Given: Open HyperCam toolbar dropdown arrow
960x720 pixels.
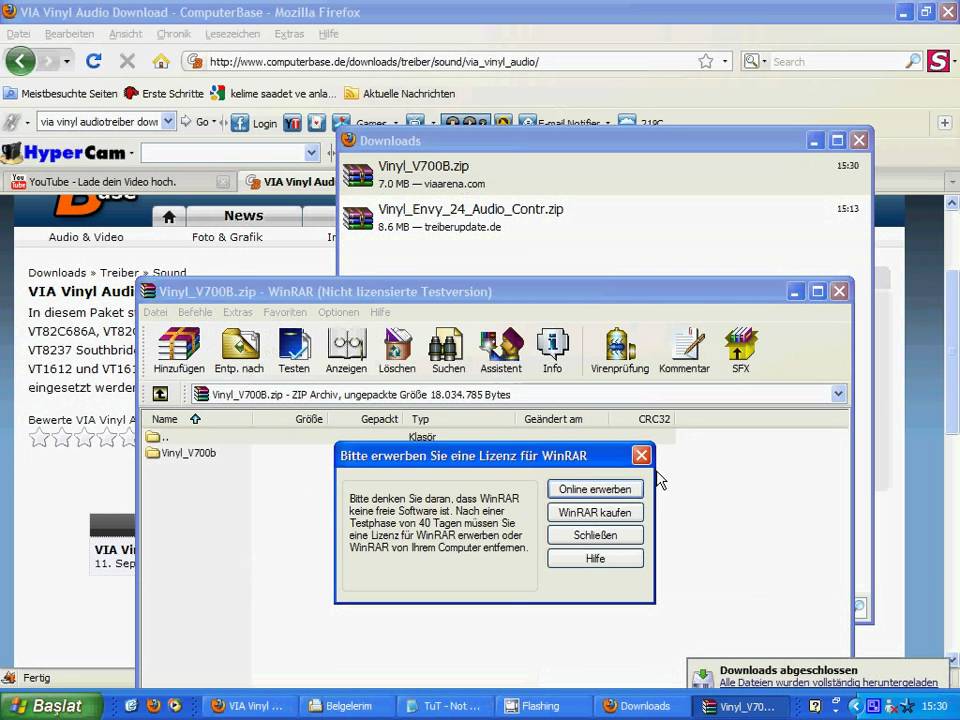Looking at the screenshot, I should point(312,152).
